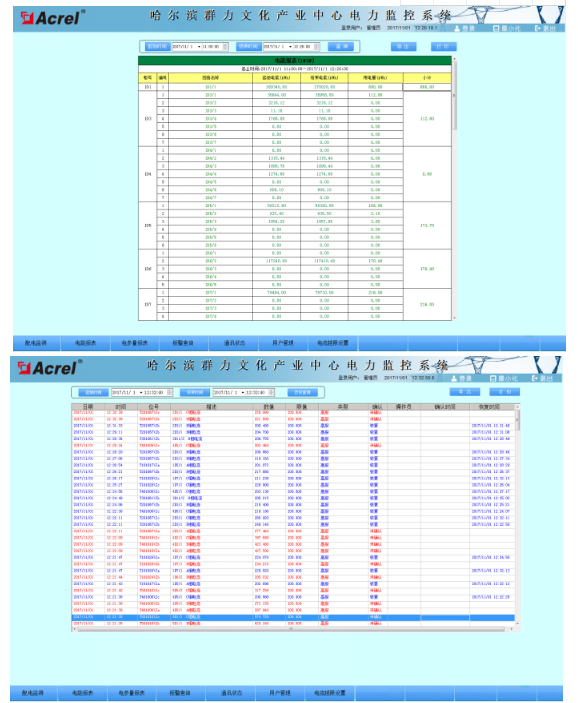
Task: Open end date dropdown in alarm query toolbar
Action: point(243,392)
